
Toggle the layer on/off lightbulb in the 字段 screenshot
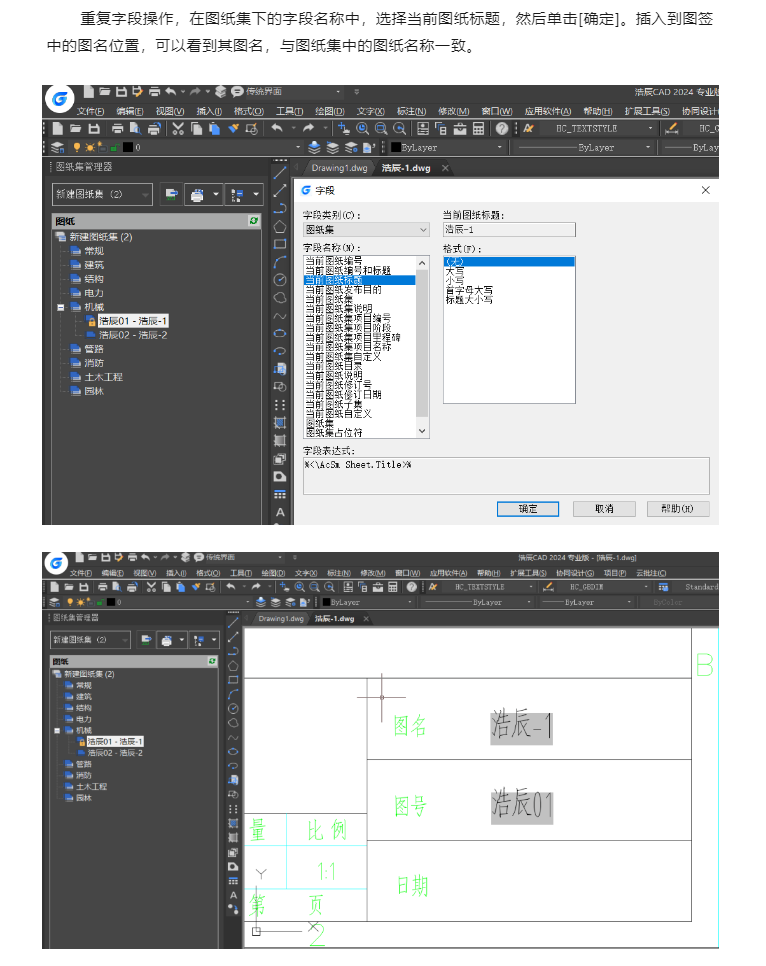point(77,147)
